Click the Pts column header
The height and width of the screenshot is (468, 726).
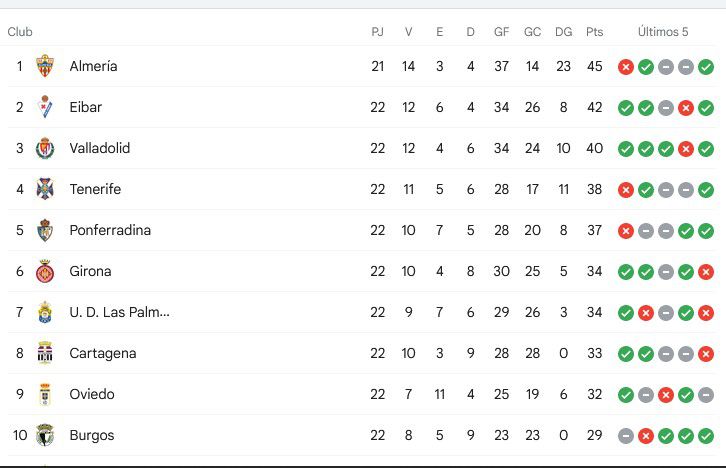(595, 32)
